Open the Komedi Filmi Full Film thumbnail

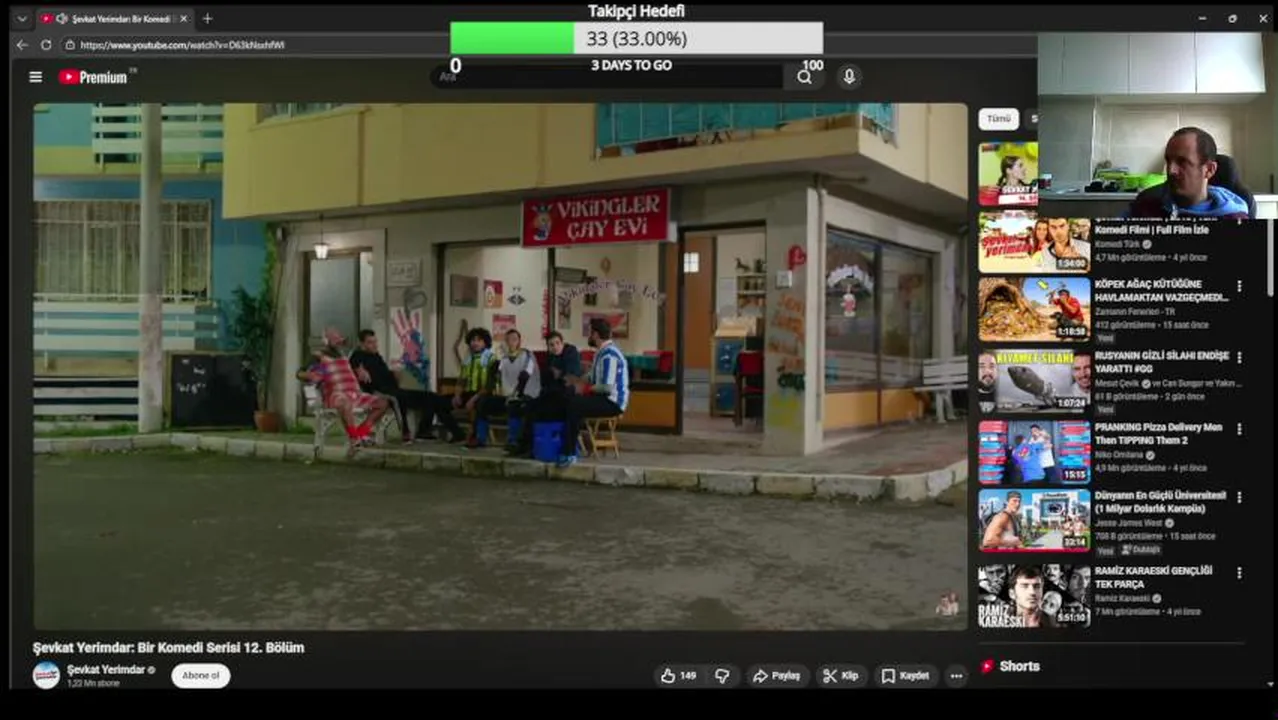coord(1034,241)
